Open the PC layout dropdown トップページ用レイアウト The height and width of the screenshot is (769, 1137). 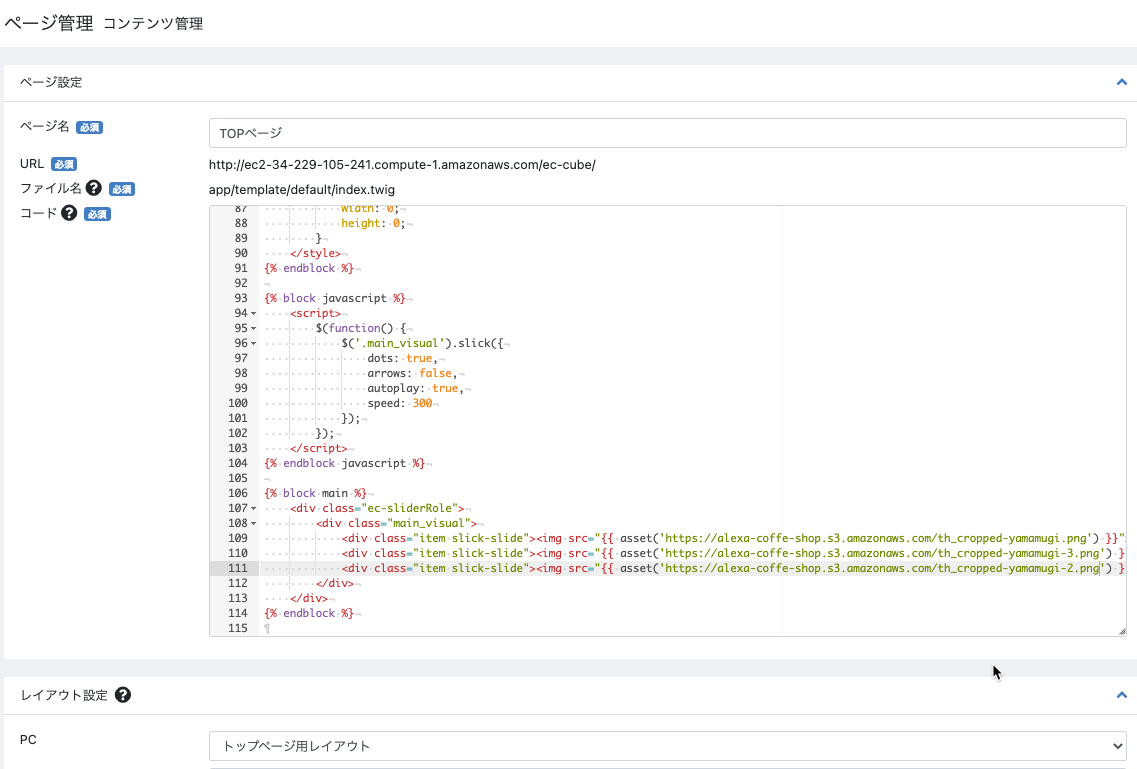pyautogui.click(x=667, y=746)
